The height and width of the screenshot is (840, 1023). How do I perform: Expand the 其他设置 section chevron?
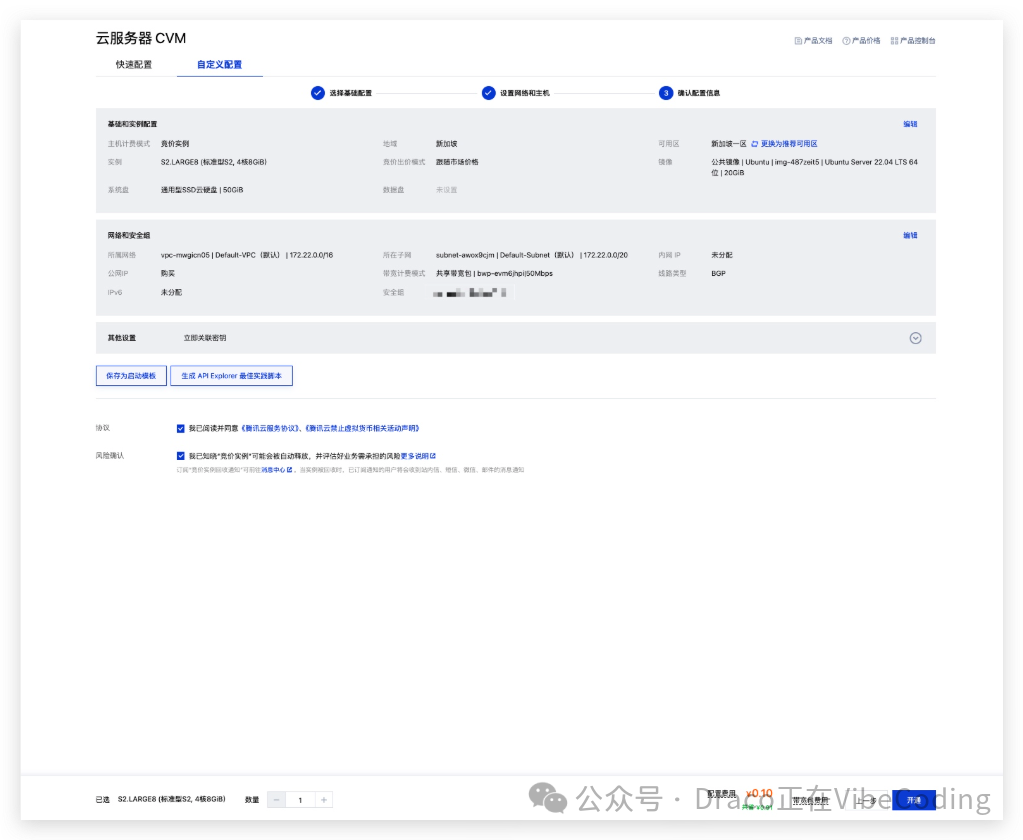(x=915, y=338)
